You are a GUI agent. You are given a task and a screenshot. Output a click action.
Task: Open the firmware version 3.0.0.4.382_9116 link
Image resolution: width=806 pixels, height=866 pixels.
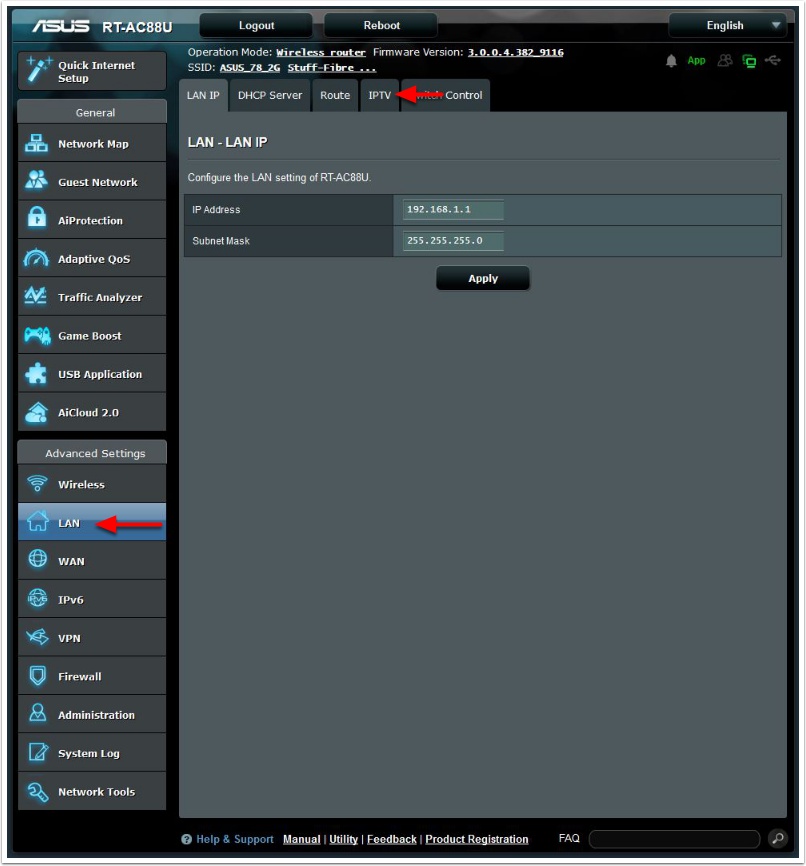click(515, 52)
